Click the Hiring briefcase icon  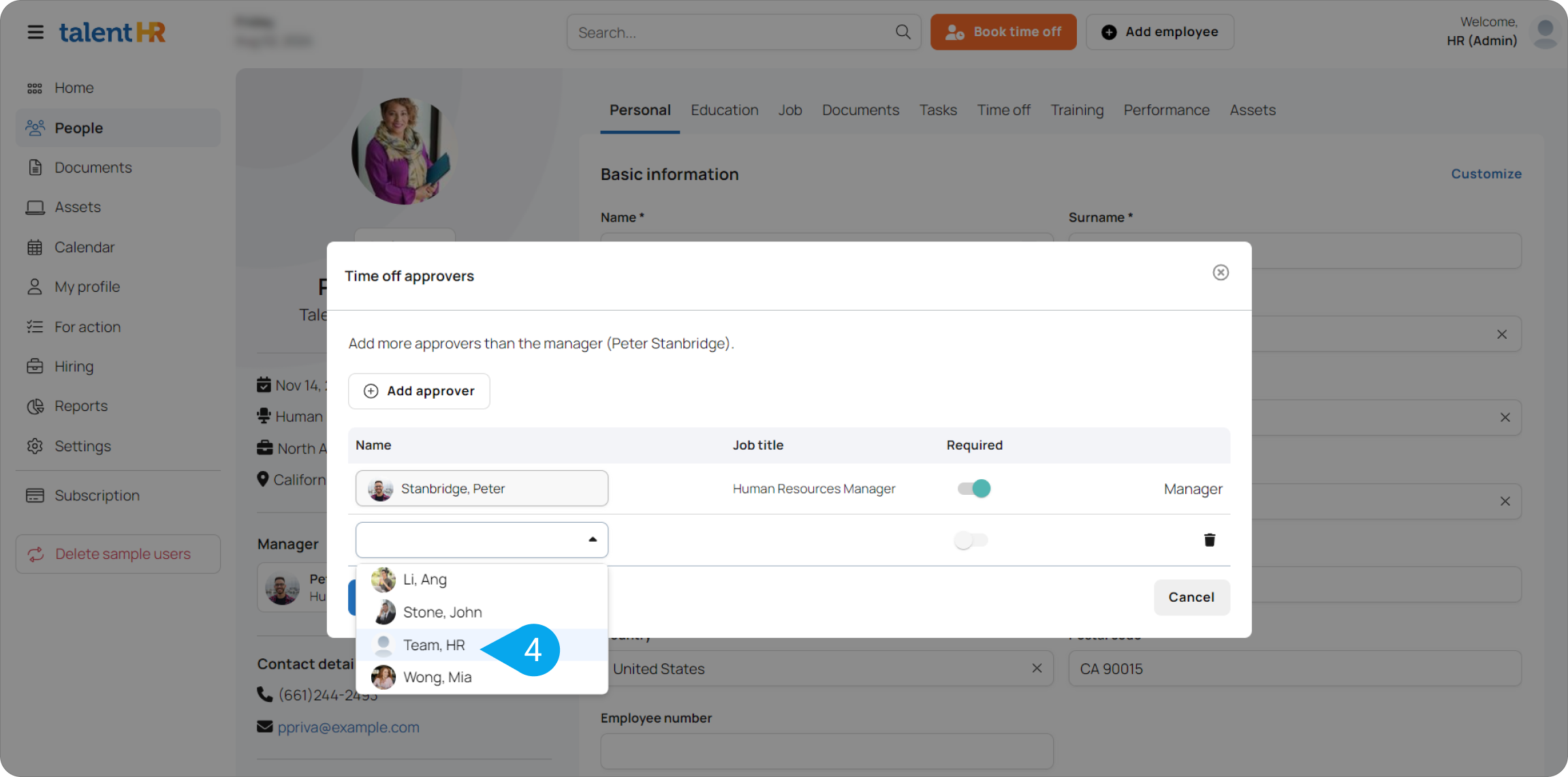[35, 366]
